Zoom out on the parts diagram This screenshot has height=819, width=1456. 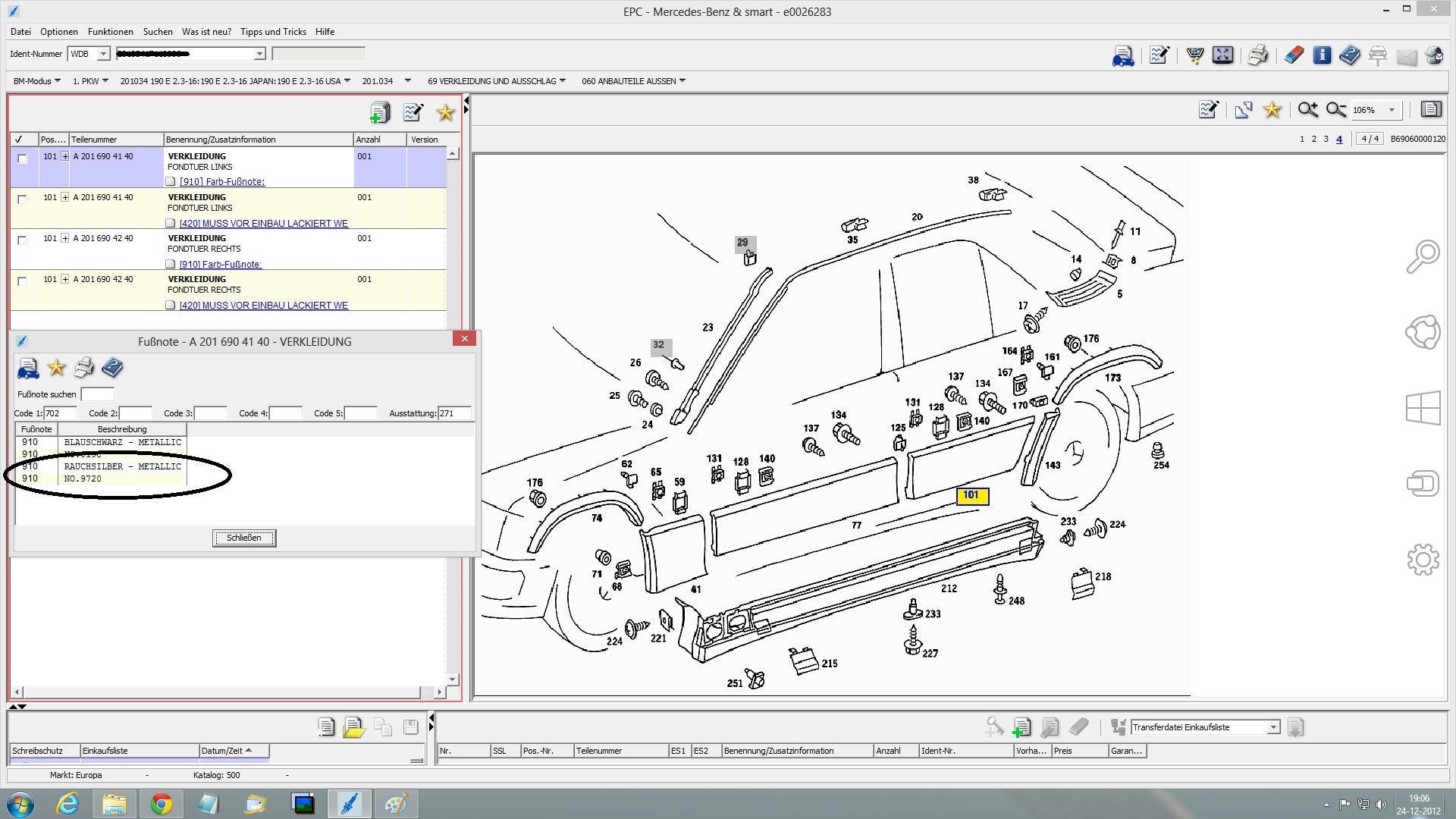pyautogui.click(x=1336, y=110)
